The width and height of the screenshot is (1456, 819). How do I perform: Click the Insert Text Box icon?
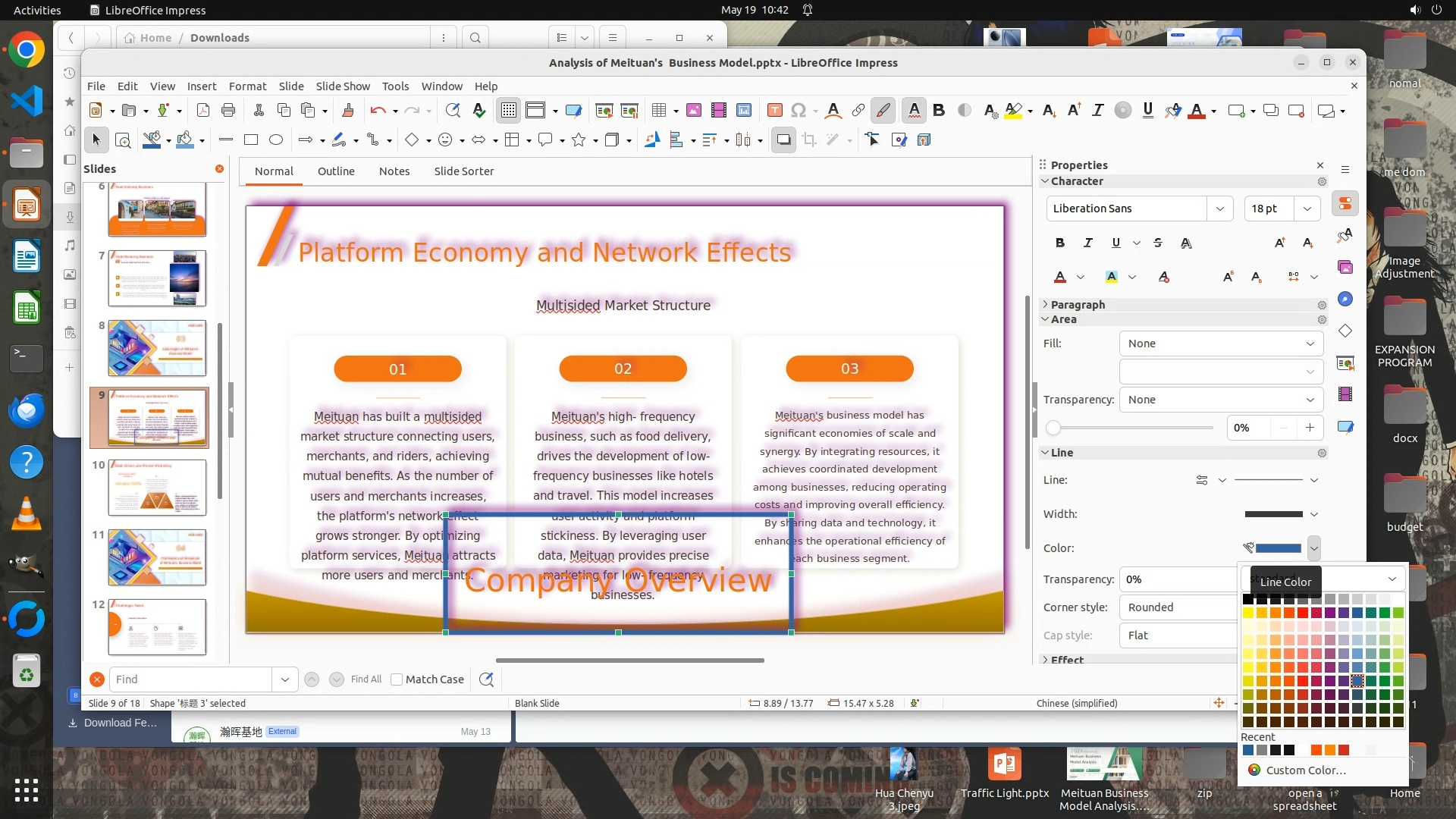pos(774,111)
